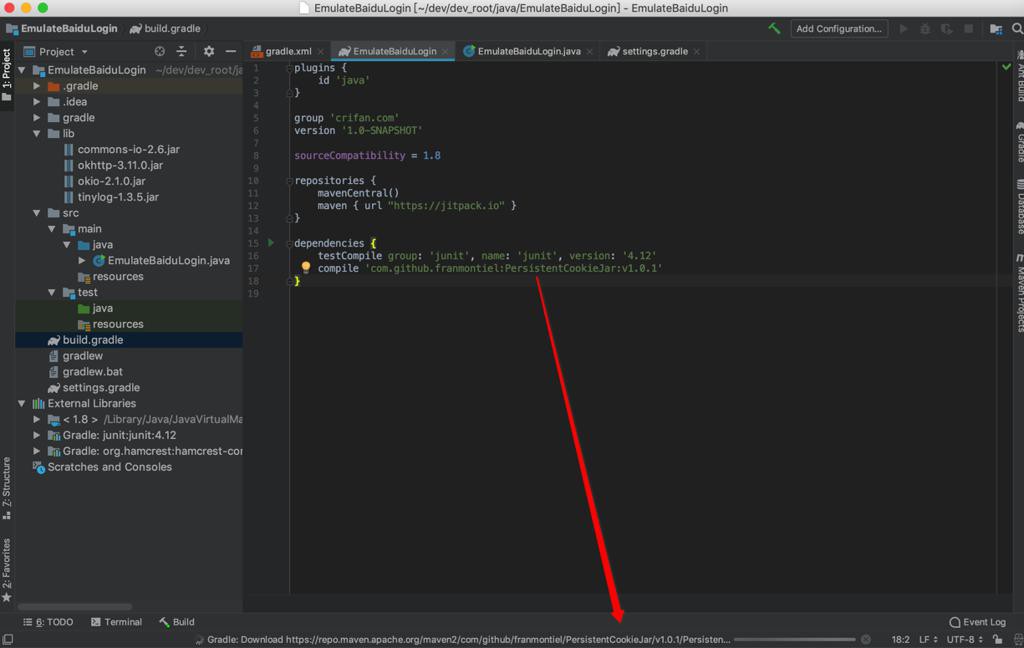This screenshot has width=1024, height=648.
Task: Open Maven Projects side tab
Action: 1018,294
